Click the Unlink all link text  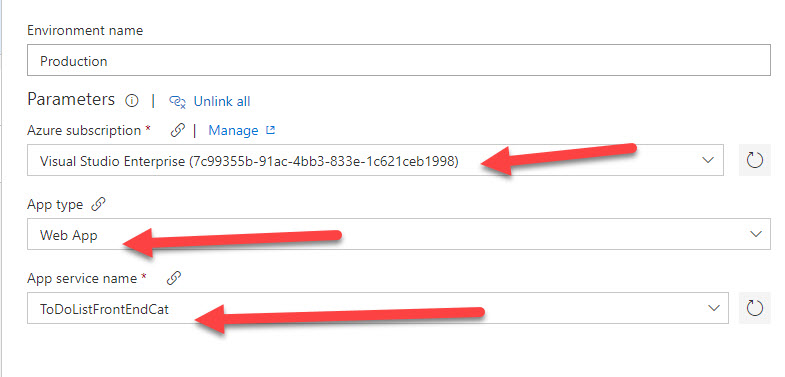222,102
